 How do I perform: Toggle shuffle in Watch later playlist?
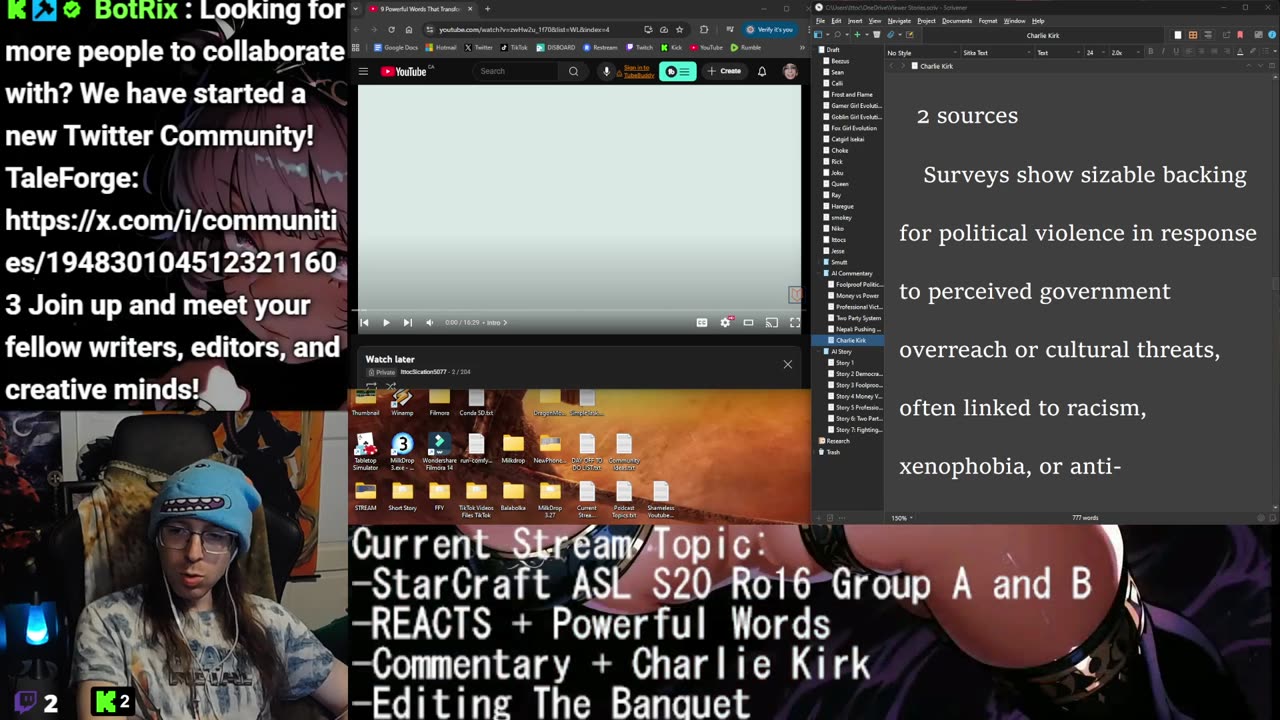391,386
